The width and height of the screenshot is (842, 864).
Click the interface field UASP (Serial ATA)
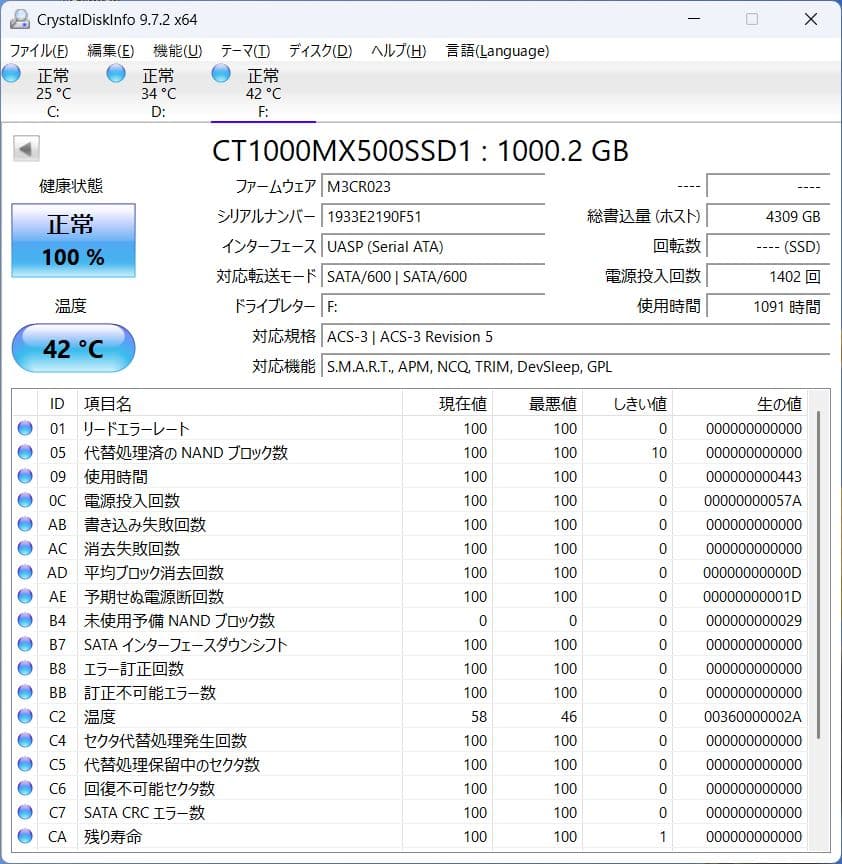coord(433,246)
